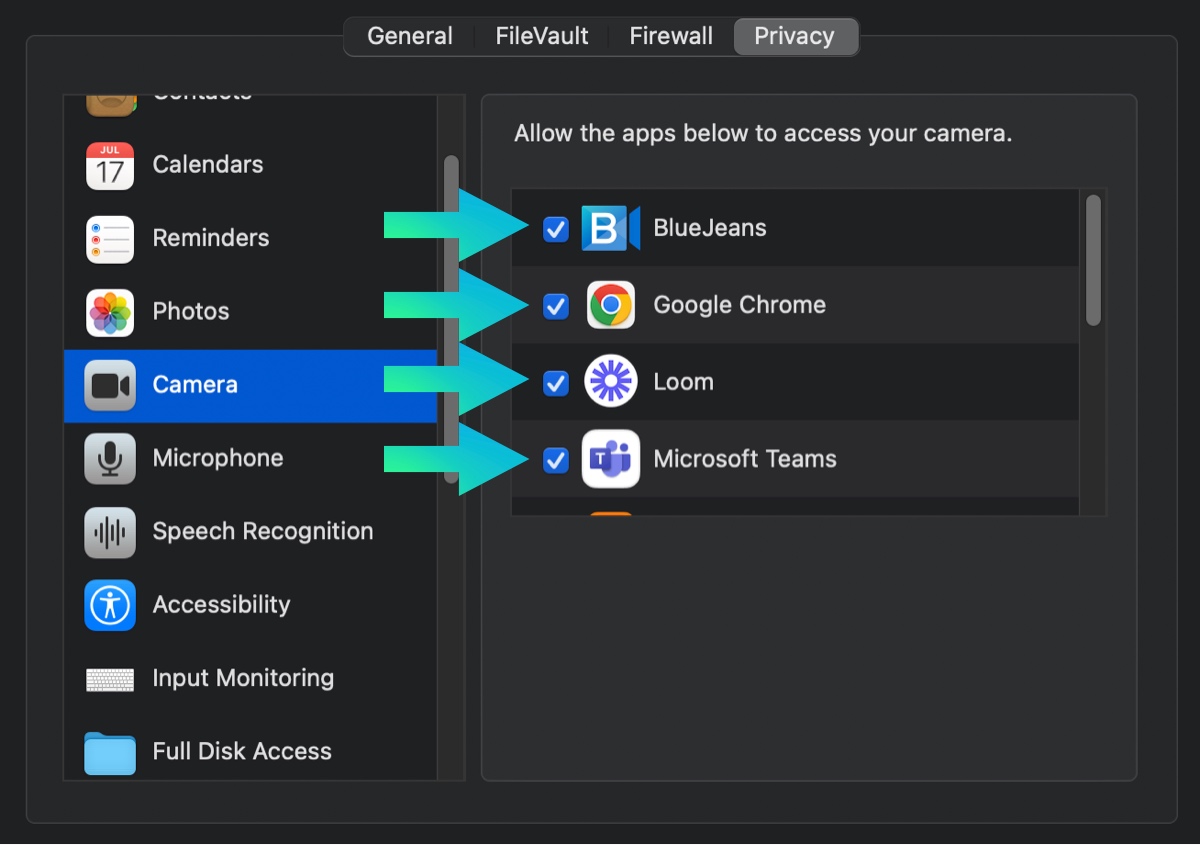Select the Microphone icon in sidebar
The width and height of the screenshot is (1200, 845).
(x=110, y=459)
